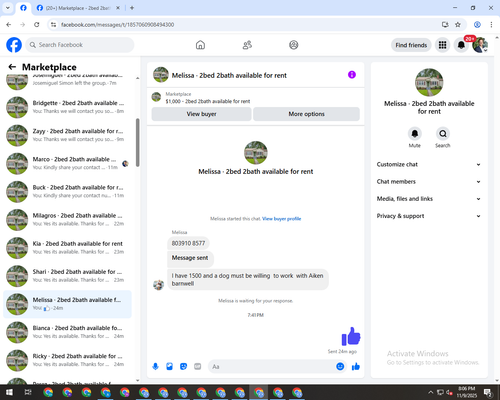Screen dimensions: 500x400
Task: Open the Facebook logo home link
Action: pos(14,45)
